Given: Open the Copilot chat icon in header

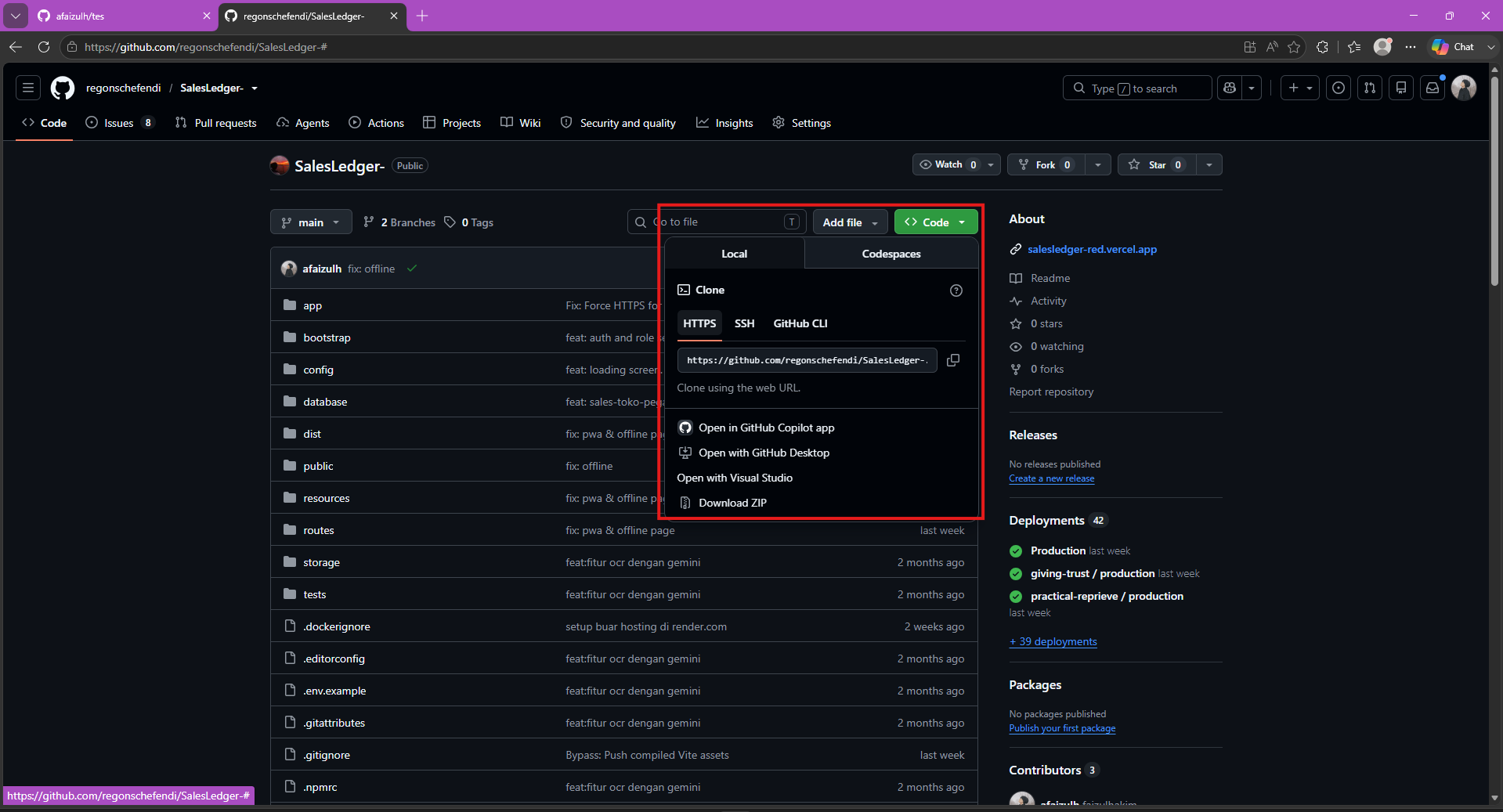Looking at the screenshot, I should pos(1230,88).
